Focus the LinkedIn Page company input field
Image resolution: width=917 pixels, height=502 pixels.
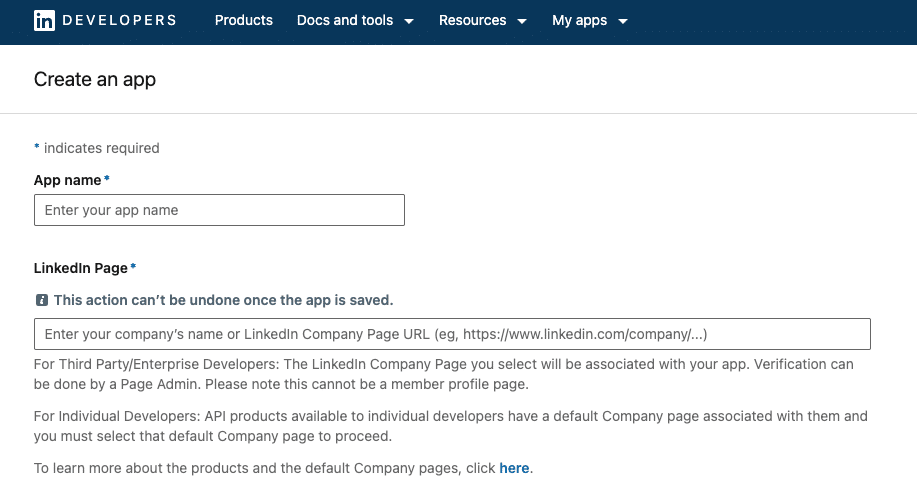[452, 334]
